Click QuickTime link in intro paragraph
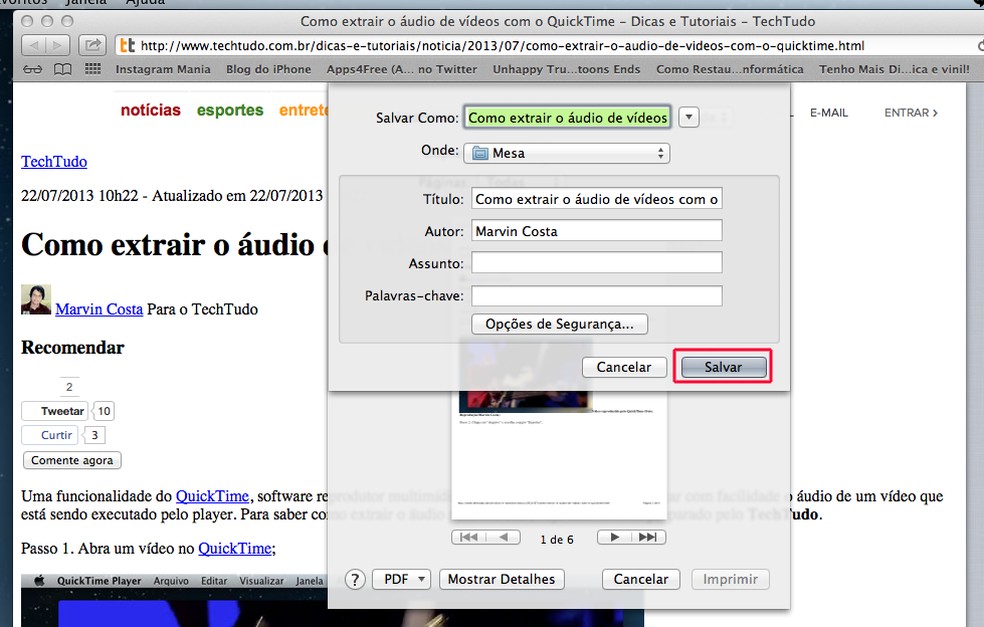This screenshot has width=984, height=627. 212,496
